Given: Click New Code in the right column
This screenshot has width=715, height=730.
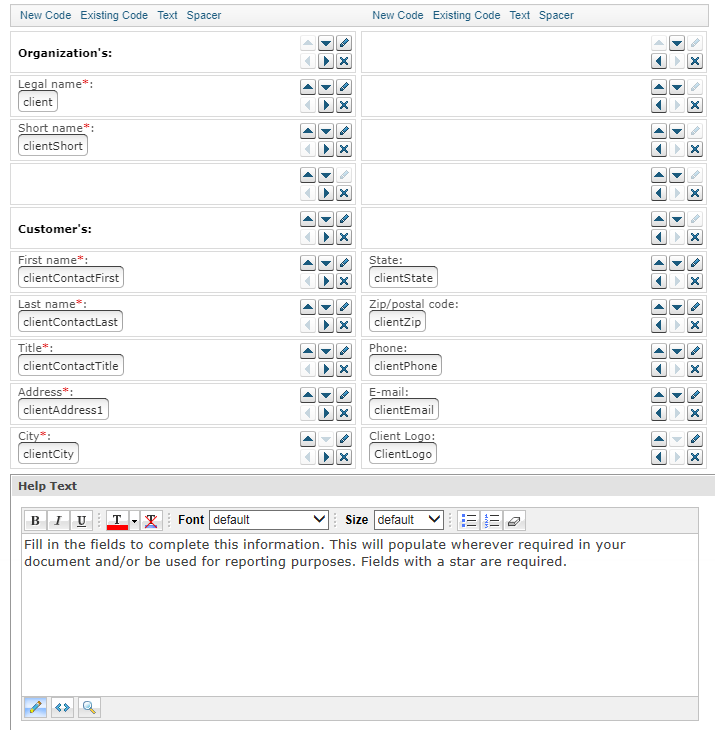Looking at the screenshot, I should (398, 15).
